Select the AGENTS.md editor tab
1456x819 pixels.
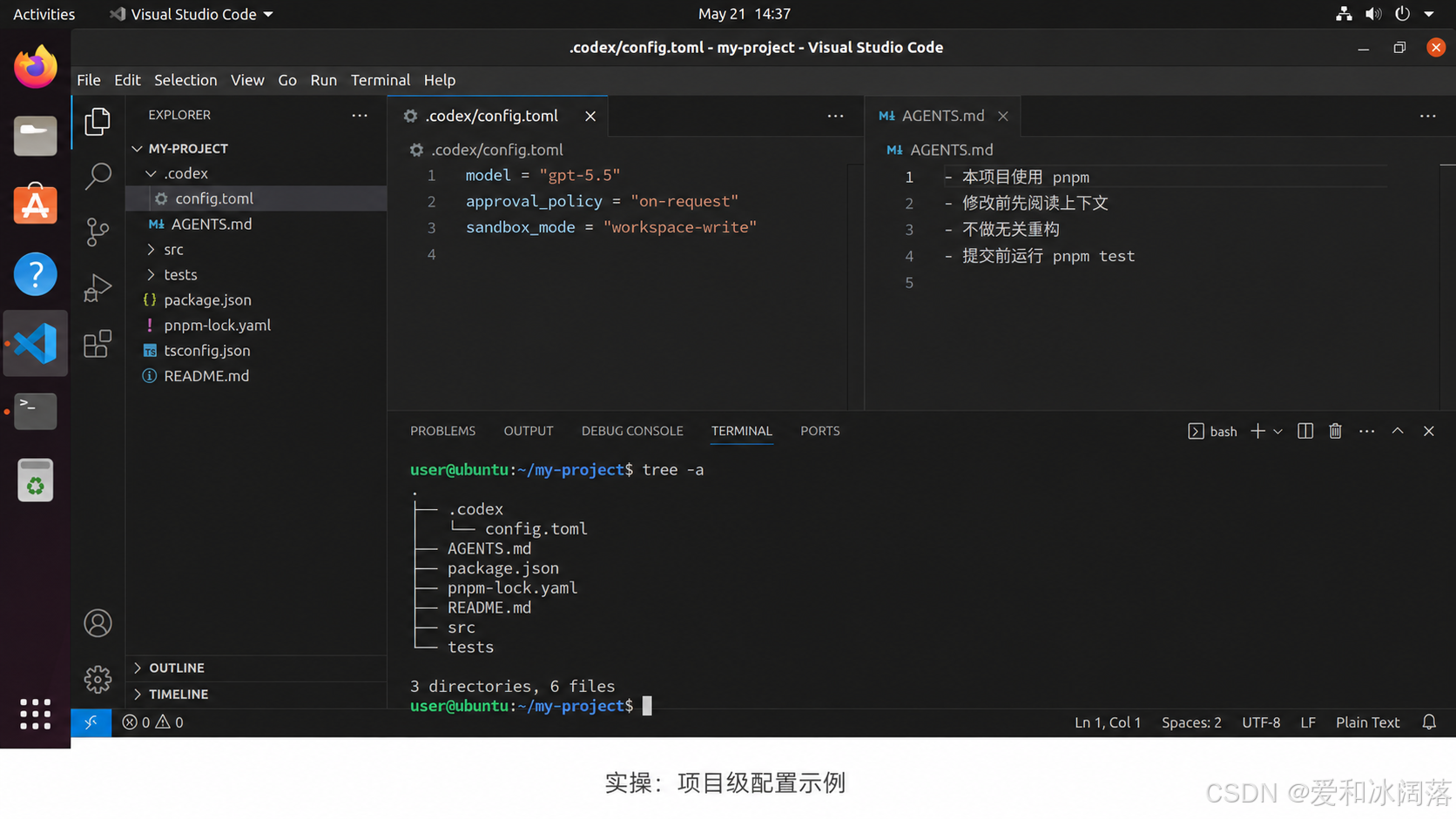942,116
